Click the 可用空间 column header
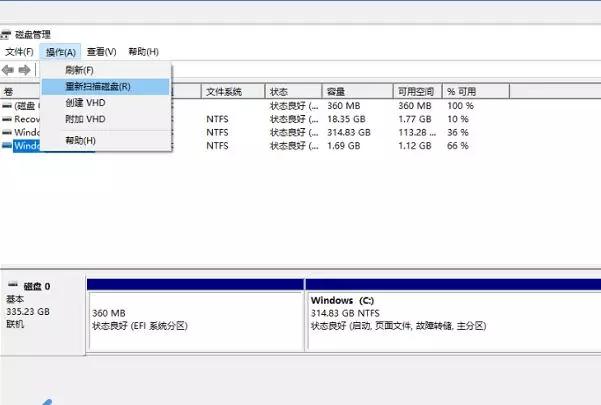The width and height of the screenshot is (601, 405). point(414,92)
